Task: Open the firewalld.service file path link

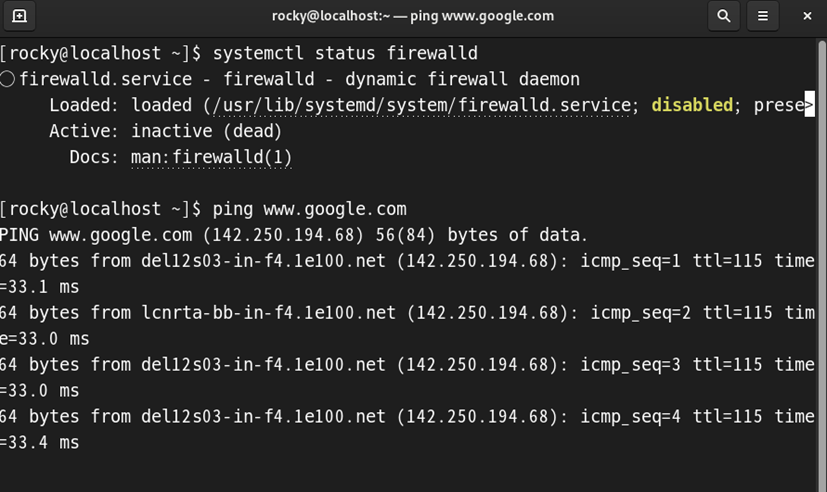Action: click(x=421, y=105)
